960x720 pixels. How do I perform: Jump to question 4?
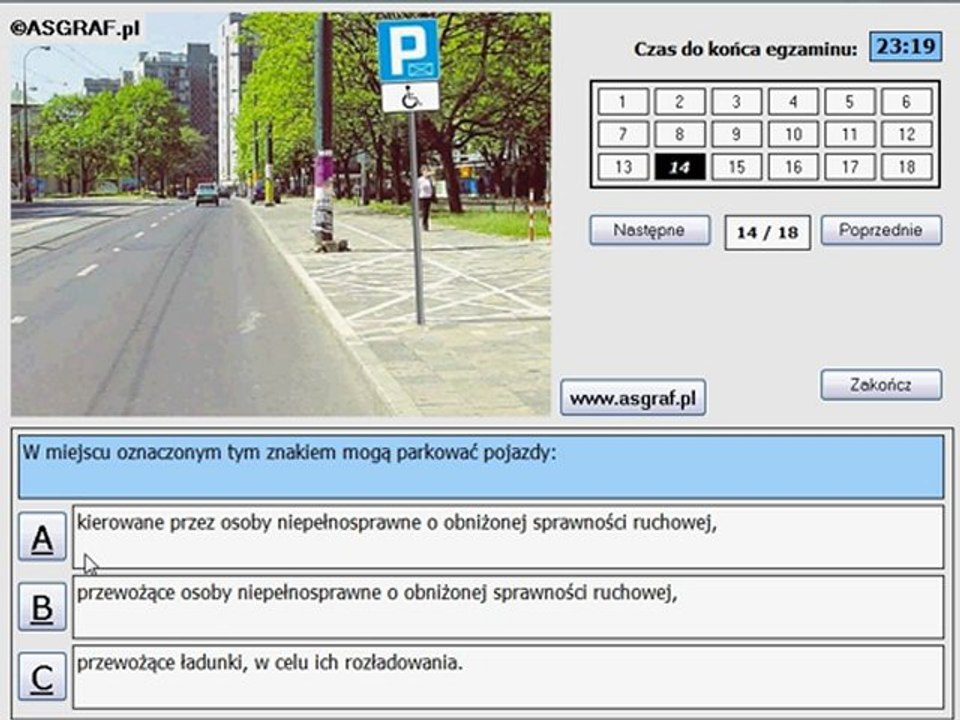click(x=793, y=102)
